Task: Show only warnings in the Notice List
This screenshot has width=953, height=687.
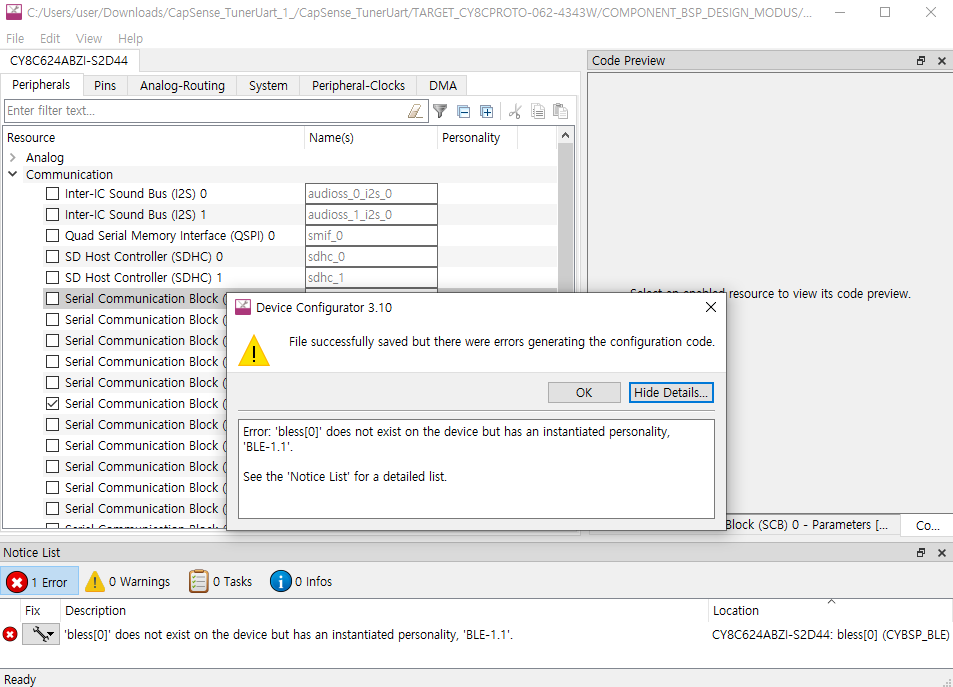Action: [127, 581]
